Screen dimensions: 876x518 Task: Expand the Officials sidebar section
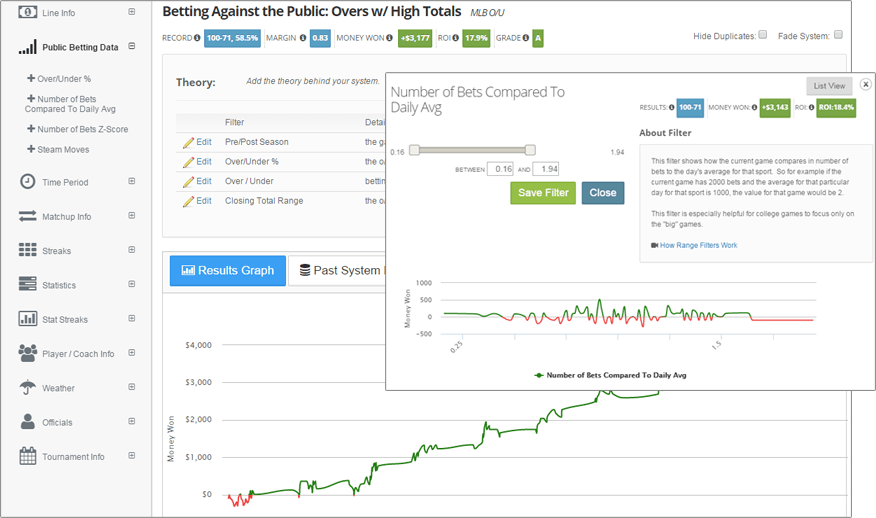point(132,421)
